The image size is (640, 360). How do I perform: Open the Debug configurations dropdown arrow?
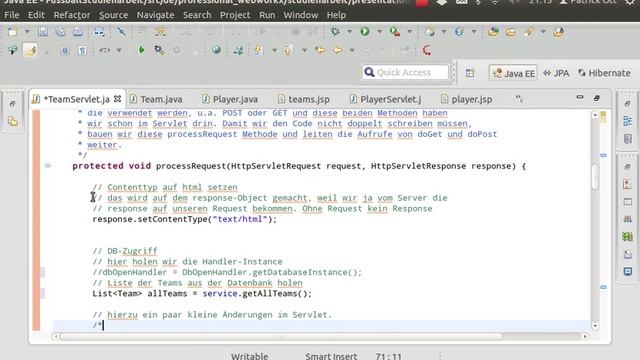pyautogui.click(x=349, y=32)
